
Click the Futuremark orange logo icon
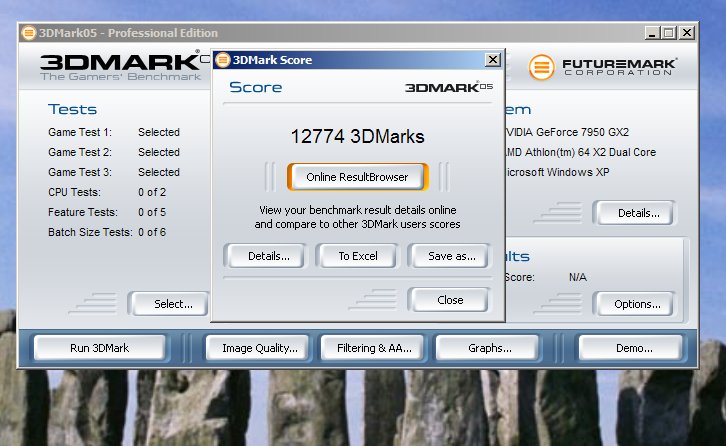point(541,67)
